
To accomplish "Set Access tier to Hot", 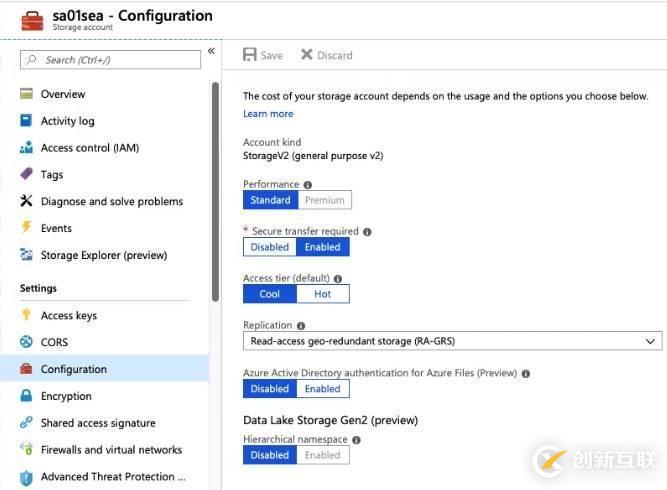I will tap(323, 294).
